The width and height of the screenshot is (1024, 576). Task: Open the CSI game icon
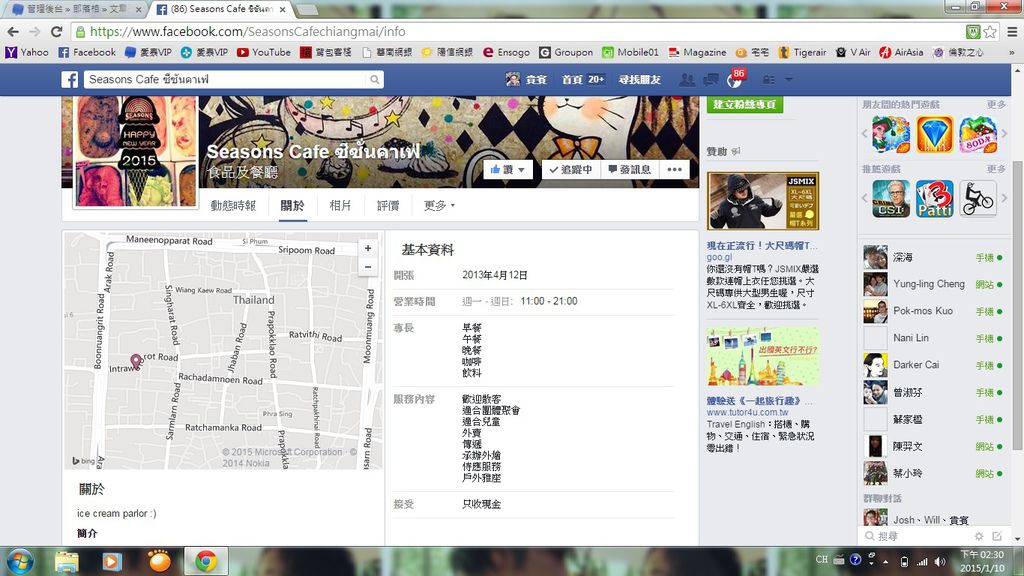[x=891, y=199]
